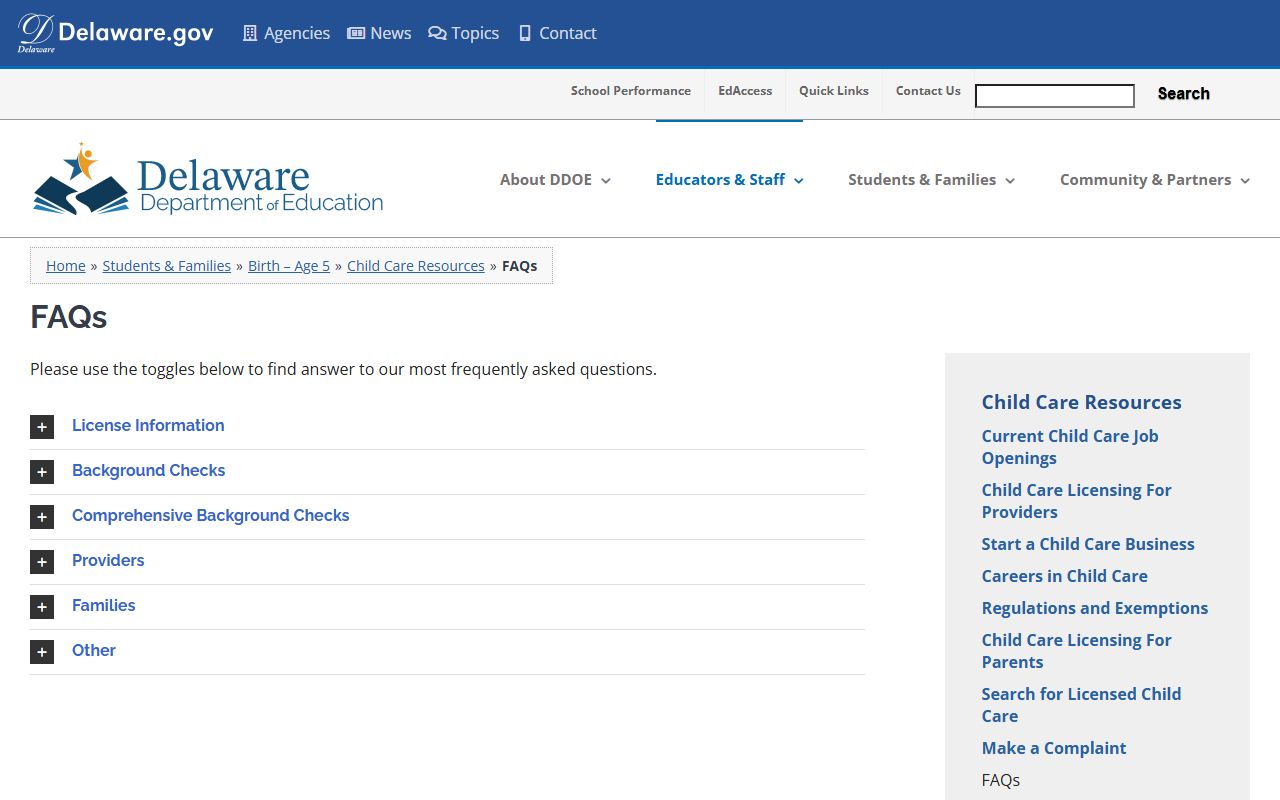Go to School Performance
The width and height of the screenshot is (1280, 800).
click(x=631, y=91)
